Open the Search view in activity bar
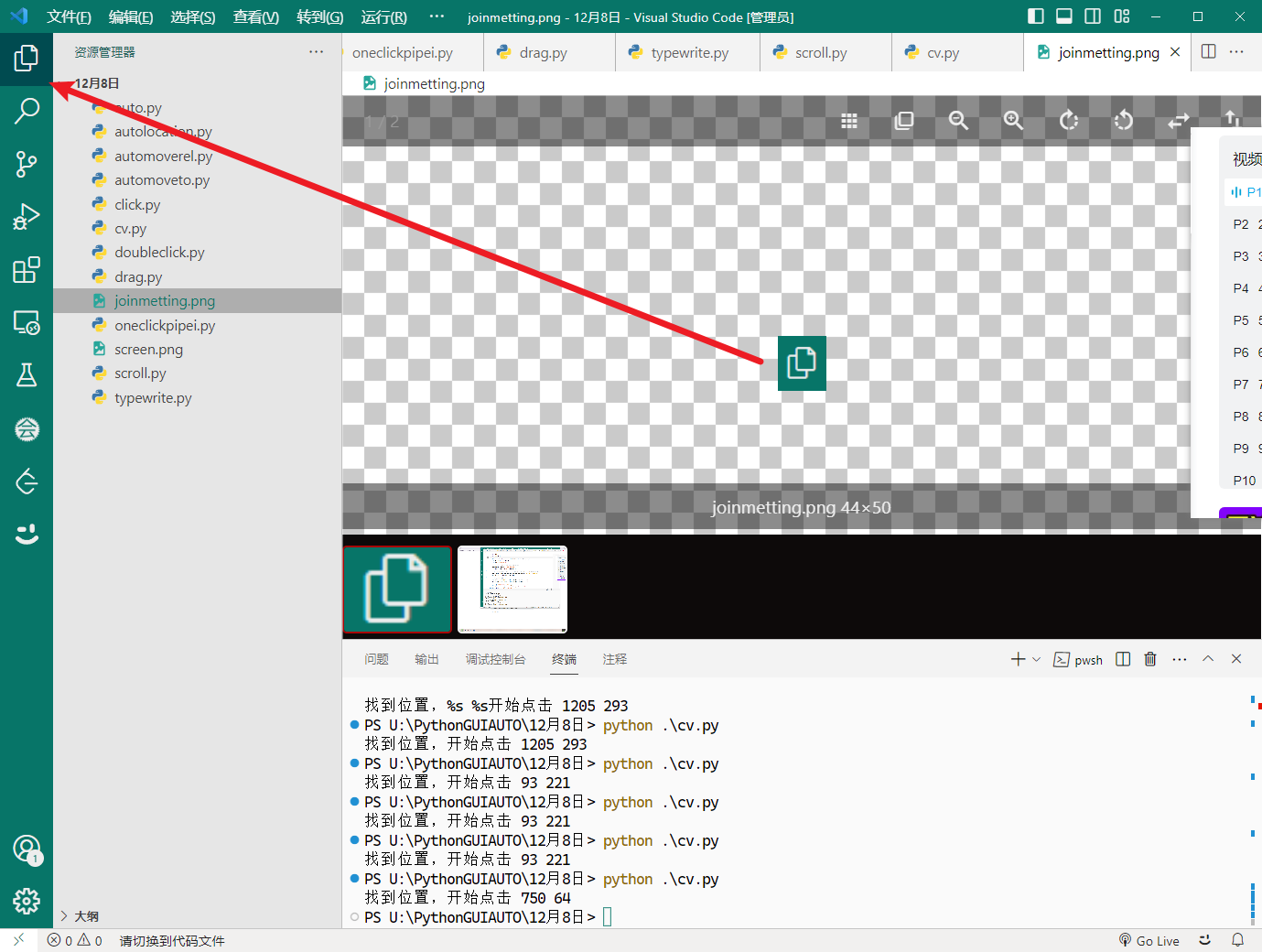 [27, 111]
